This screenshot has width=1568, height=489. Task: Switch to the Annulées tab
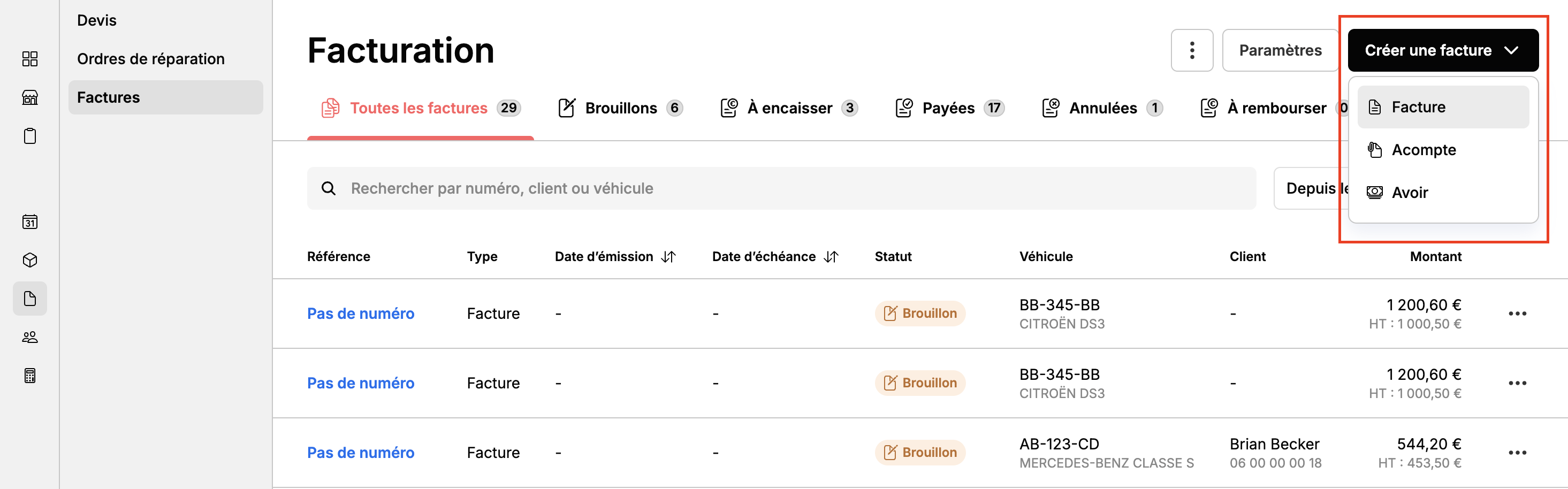(x=1102, y=108)
